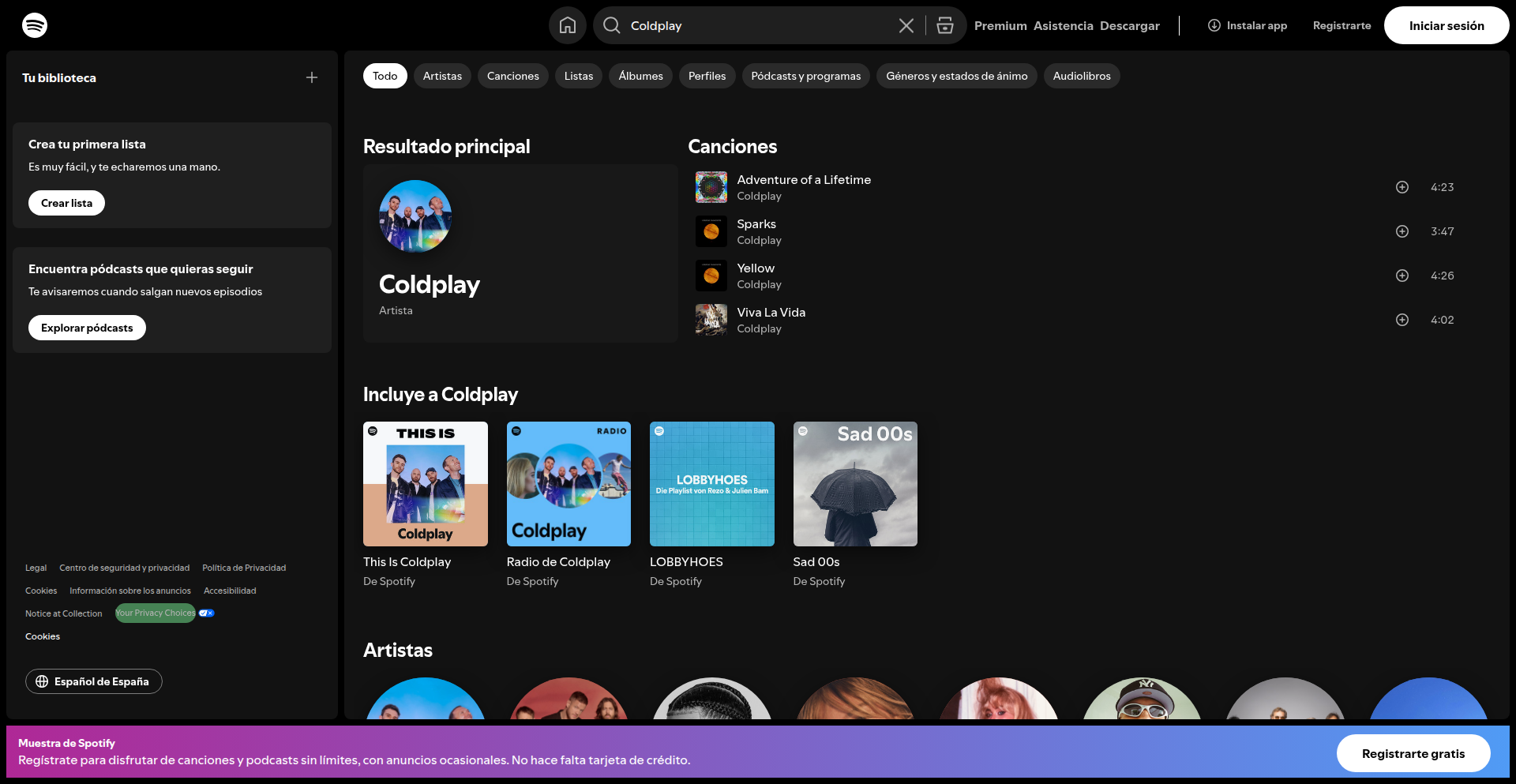Switch to the Álbumes filter tab
Screen dimensions: 1516x784
[x=640, y=76]
